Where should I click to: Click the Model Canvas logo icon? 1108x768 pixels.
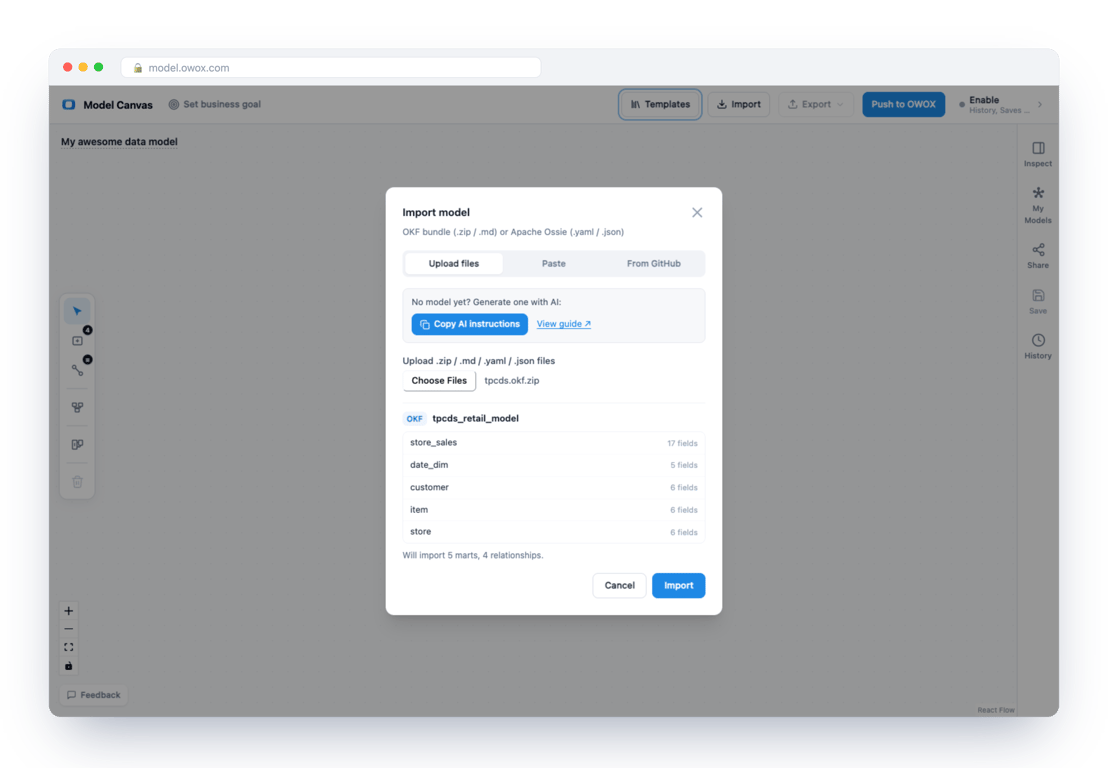(69, 105)
